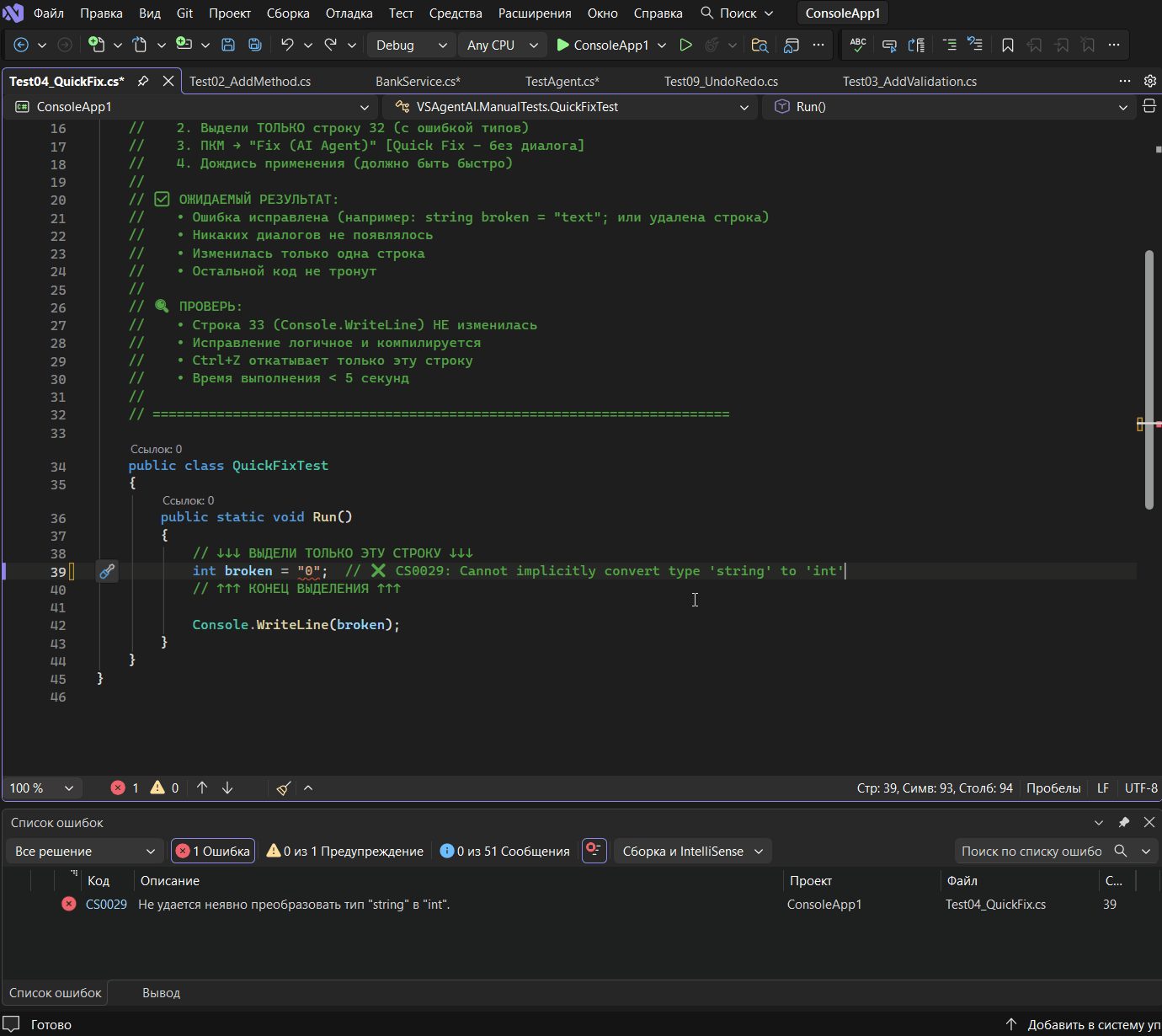Click the bookmark icon in the toolbar
The image size is (1162, 1036).
click(1008, 45)
